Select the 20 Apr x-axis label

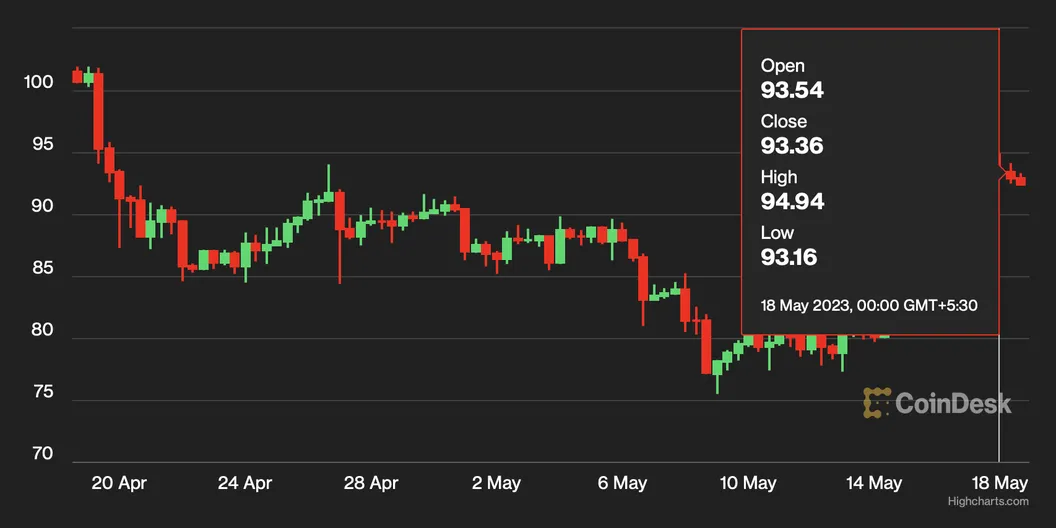click(x=119, y=483)
